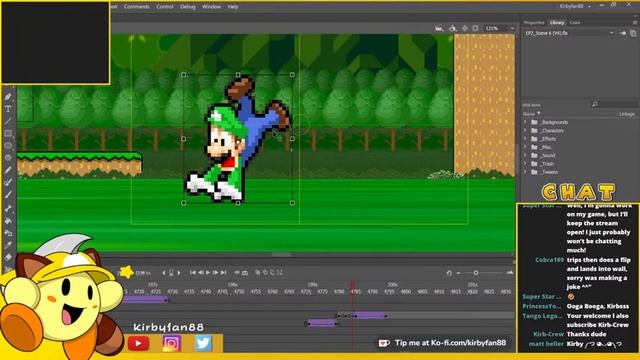Select the Pencil tool
Screen dimensions: 640x360
pyautogui.click(x=8, y=170)
